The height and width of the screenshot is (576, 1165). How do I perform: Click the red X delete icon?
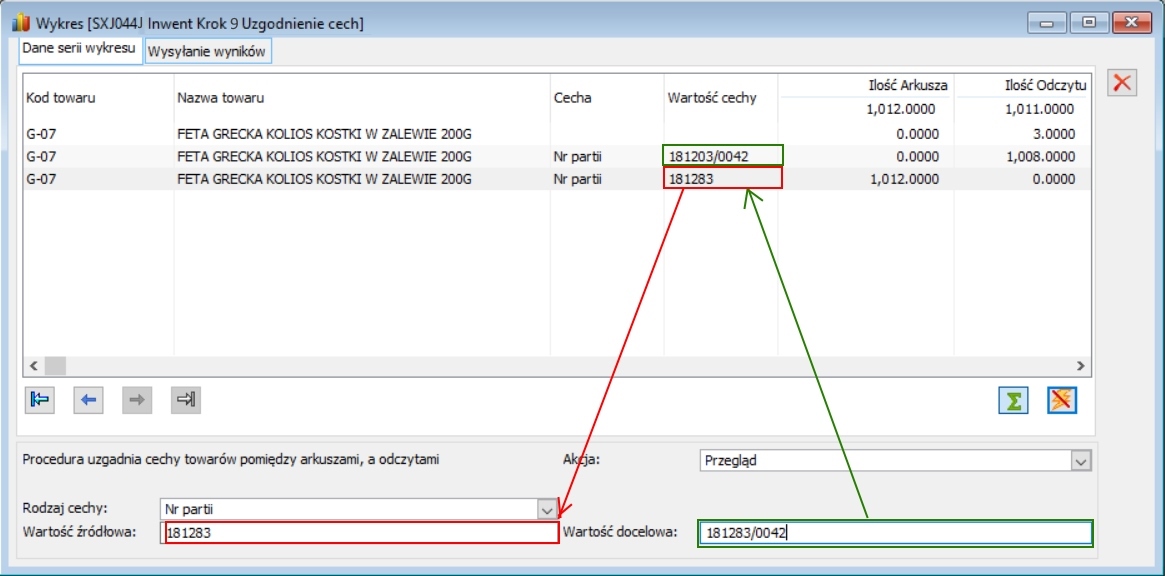tap(1123, 84)
